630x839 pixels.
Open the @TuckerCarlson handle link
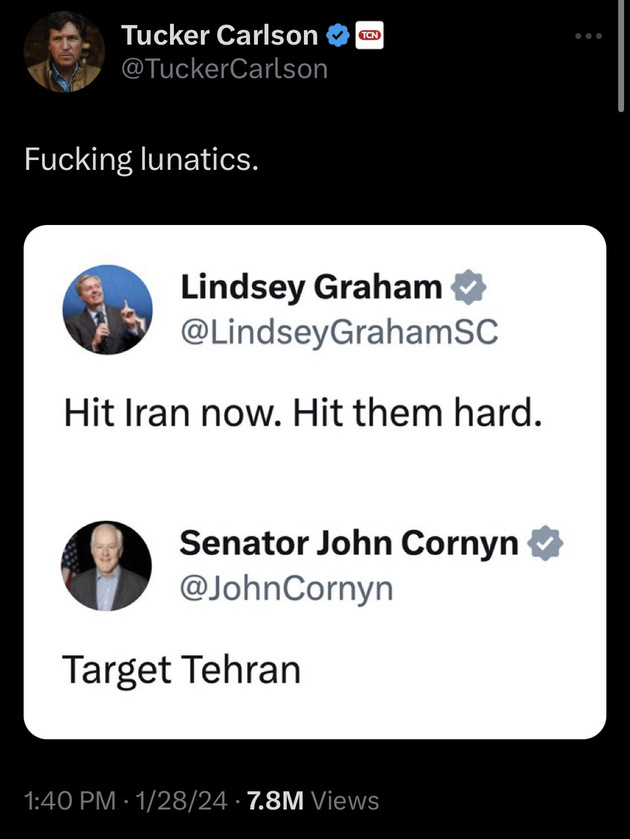point(224,69)
